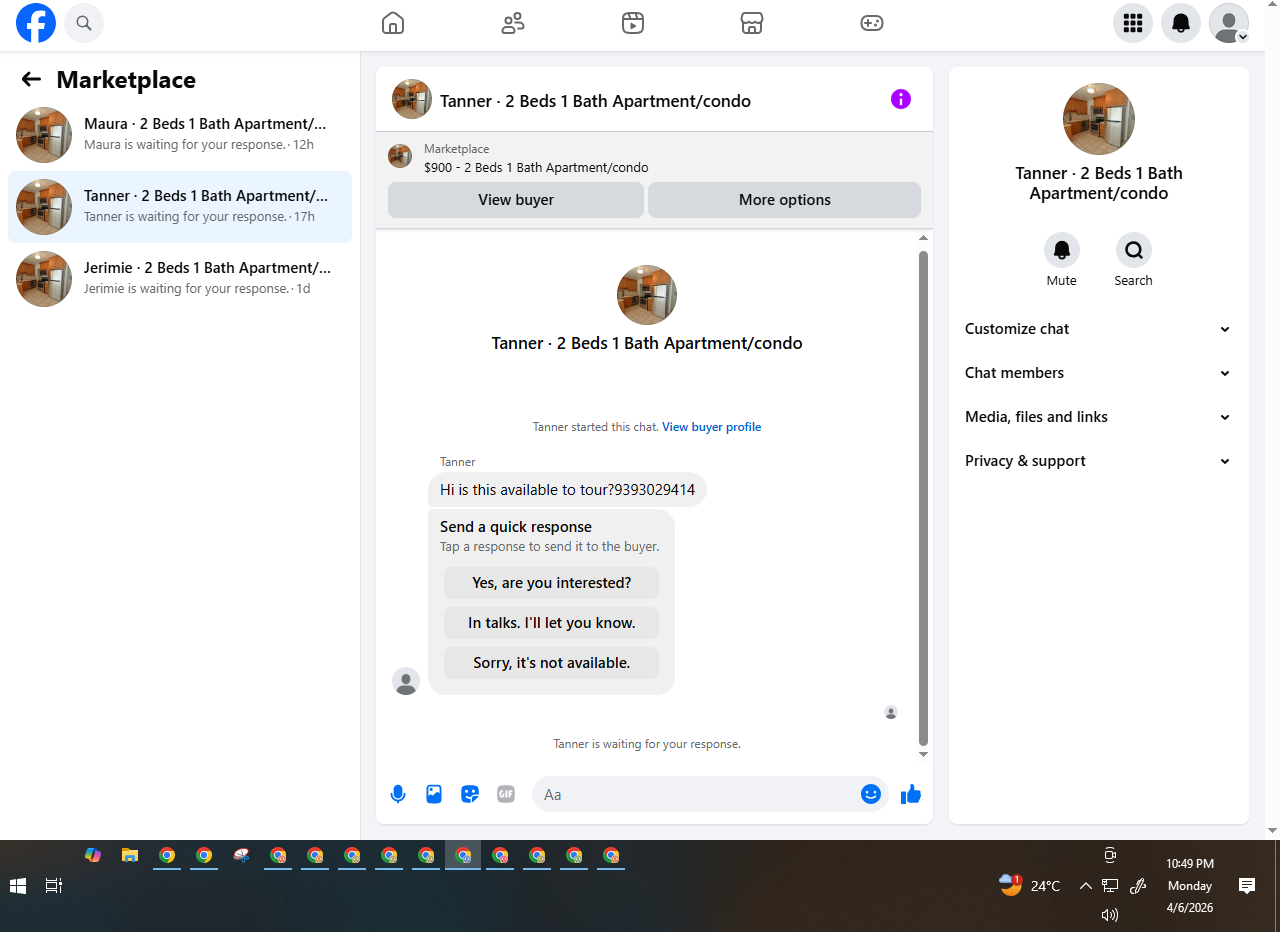The image size is (1280, 932).
Task: Click the "Tanner started this chat." text
Action: pyautogui.click(x=595, y=427)
